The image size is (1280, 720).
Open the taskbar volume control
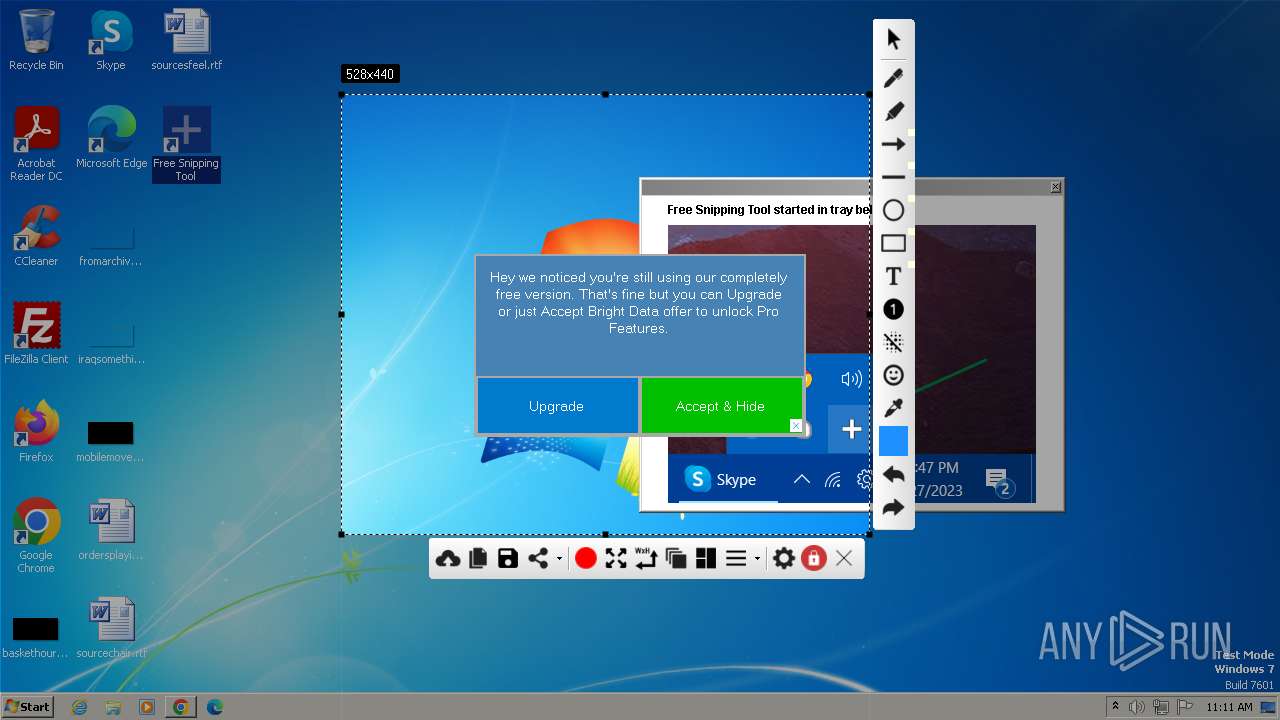1137,707
